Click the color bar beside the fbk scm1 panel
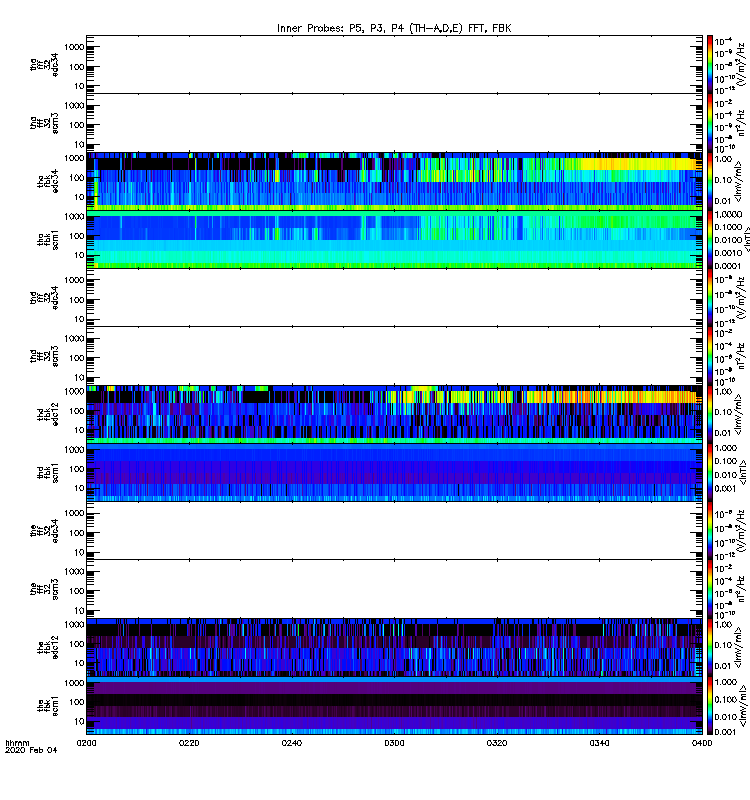 pyautogui.click(x=710, y=706)
